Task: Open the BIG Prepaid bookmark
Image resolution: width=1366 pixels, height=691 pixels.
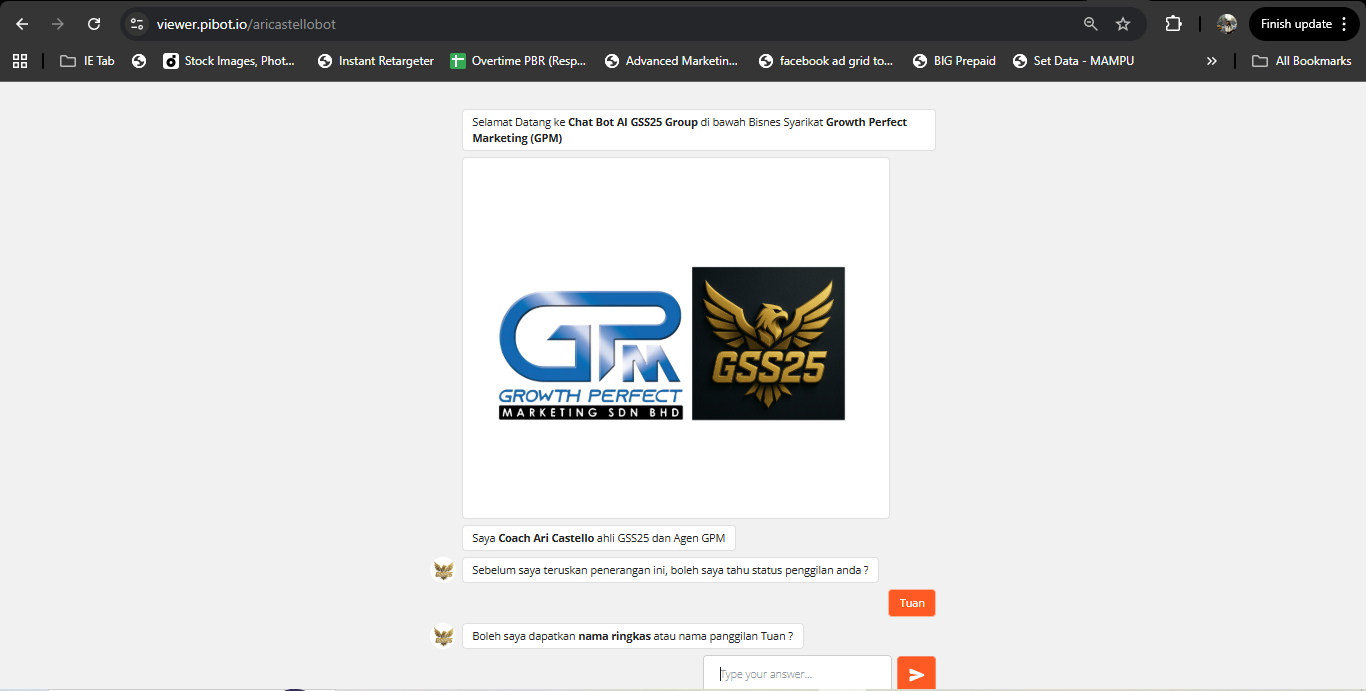Action: (x=953, y=60)
